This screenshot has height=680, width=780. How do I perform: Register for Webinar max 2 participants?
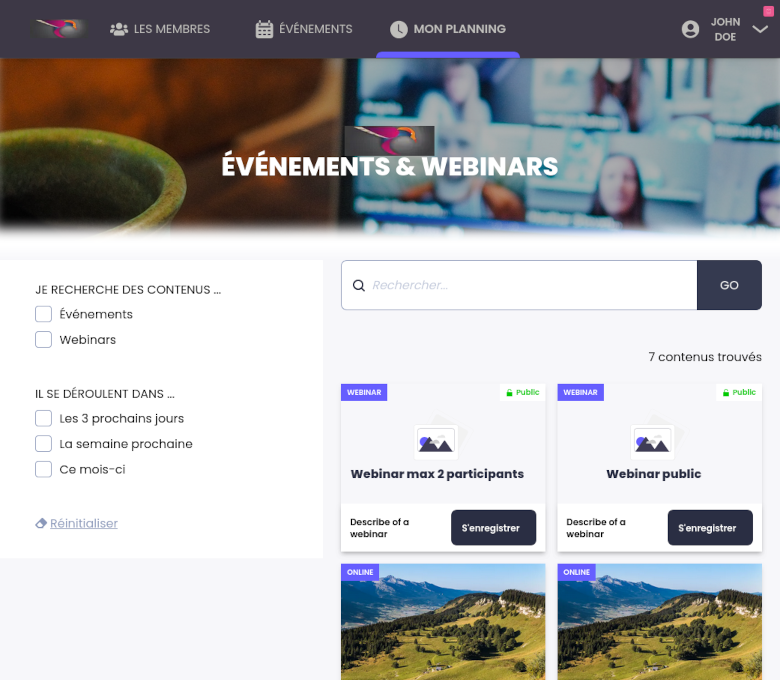point(493,528)
